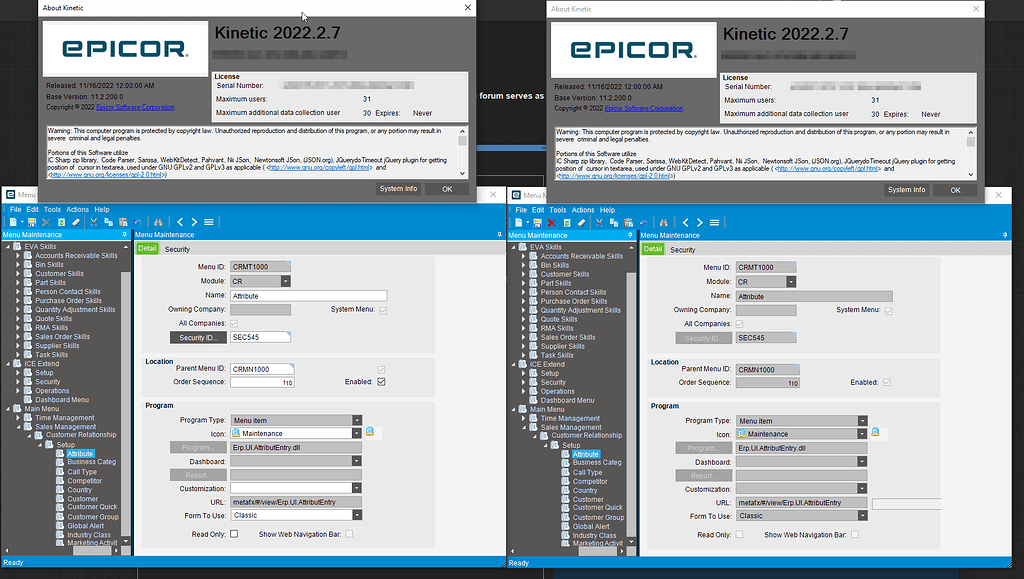
Task: Open search using the binoculars toolbar icon
Action: pyautogui.click(x=158, y=221)
